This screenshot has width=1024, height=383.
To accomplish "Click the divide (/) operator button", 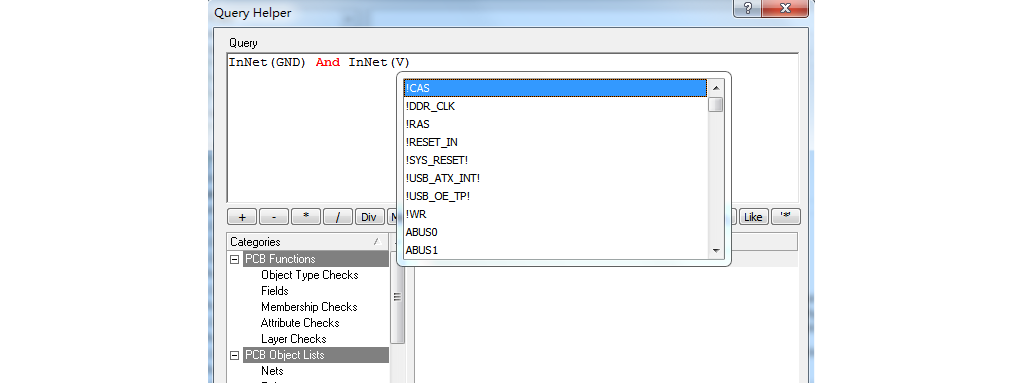I will (x=338, y=217).
